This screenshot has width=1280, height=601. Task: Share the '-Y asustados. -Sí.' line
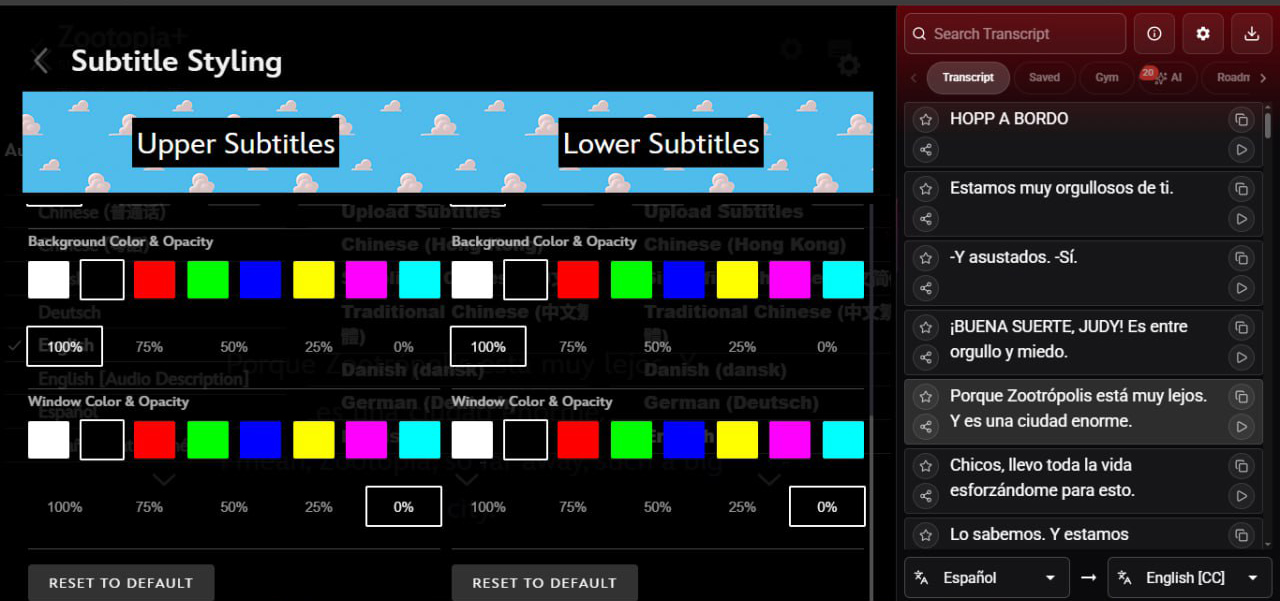click(926, 288)
